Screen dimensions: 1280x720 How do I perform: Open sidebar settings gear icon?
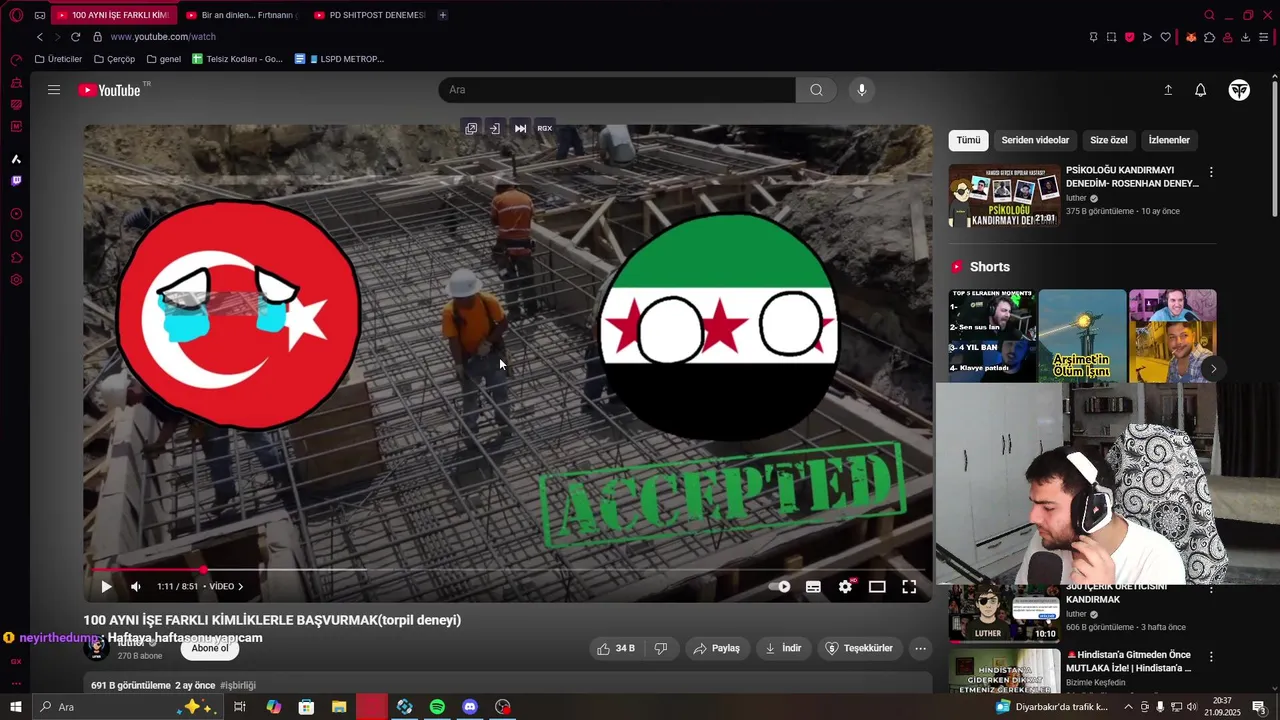[16, 280]
